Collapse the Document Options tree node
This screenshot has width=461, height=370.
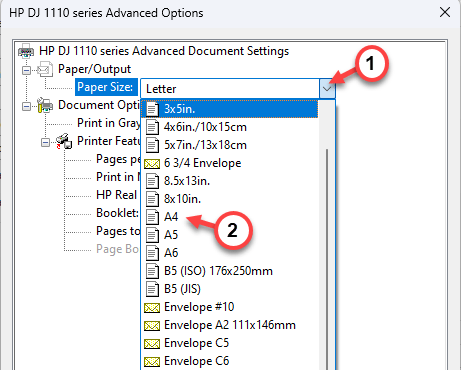pyautogui.click(x=26, y=106)
